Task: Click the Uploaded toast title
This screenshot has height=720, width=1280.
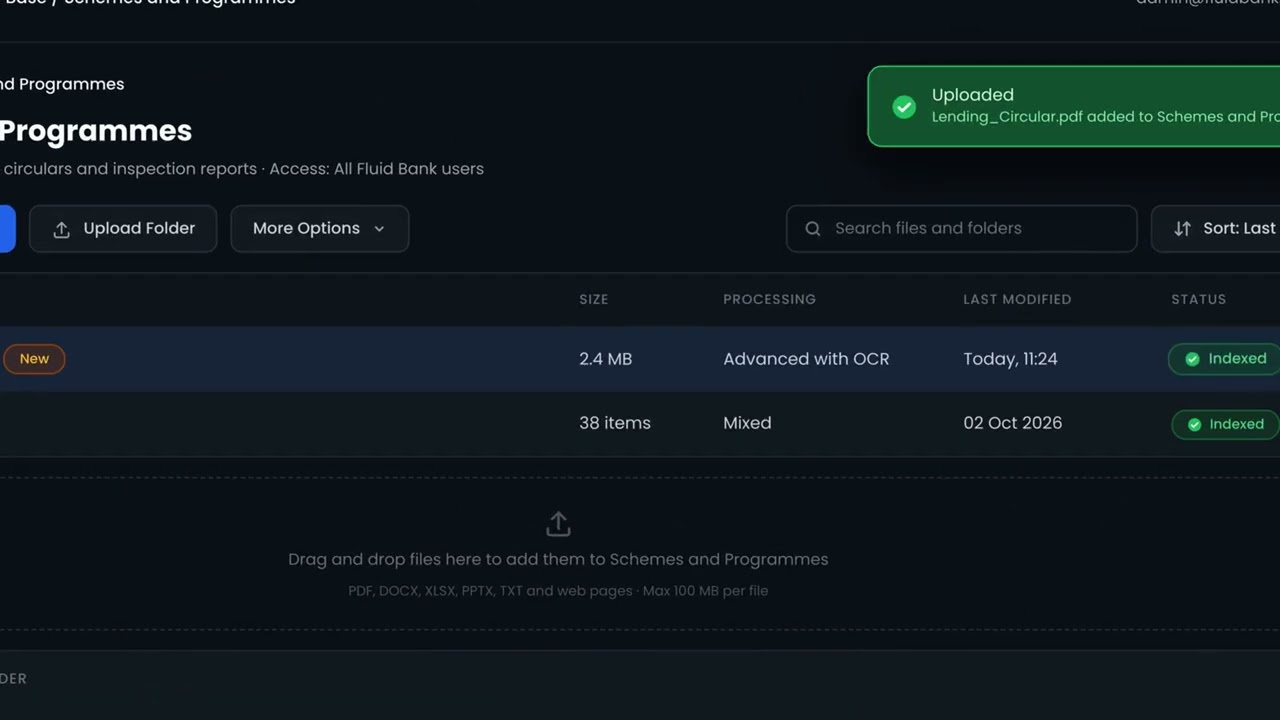Action: click(x=972, y=95)
